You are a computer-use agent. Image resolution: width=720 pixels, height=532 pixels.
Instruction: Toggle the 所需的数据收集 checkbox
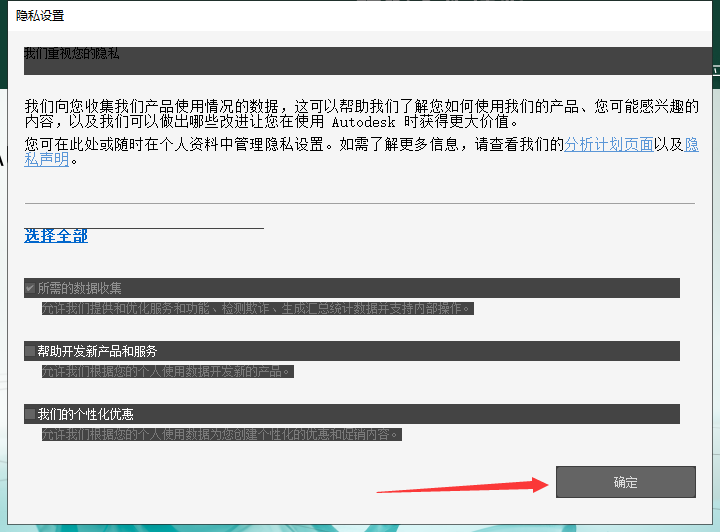point(30,288)
